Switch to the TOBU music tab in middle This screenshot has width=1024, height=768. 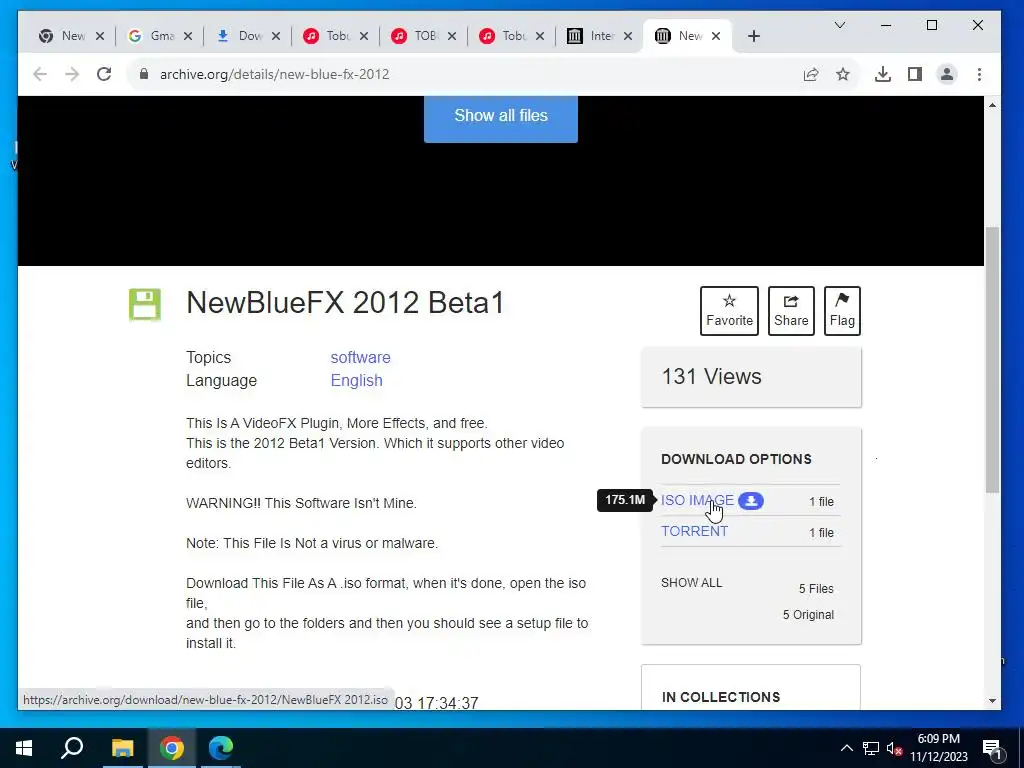(423, 36)
